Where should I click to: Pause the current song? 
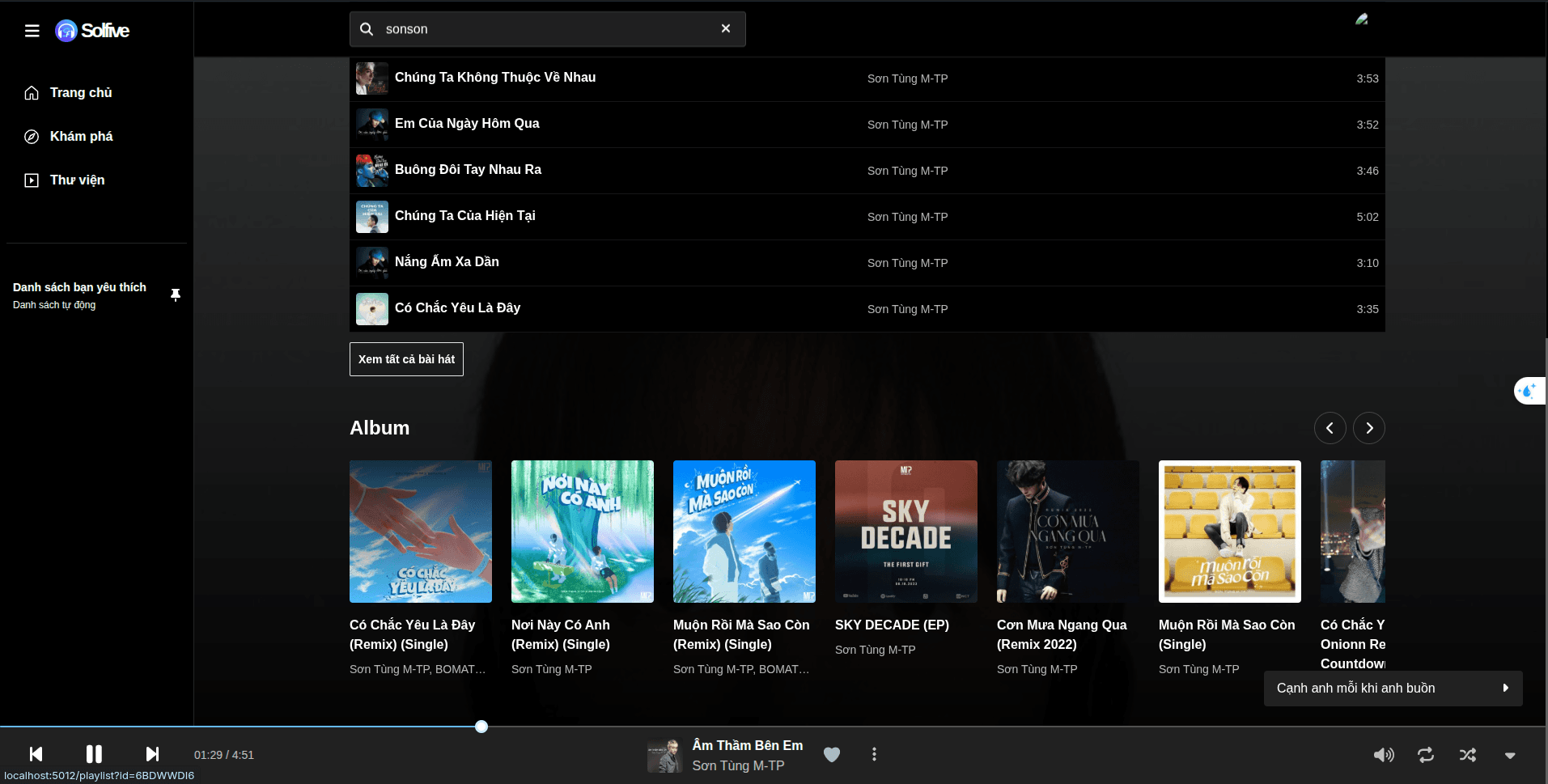94,754
